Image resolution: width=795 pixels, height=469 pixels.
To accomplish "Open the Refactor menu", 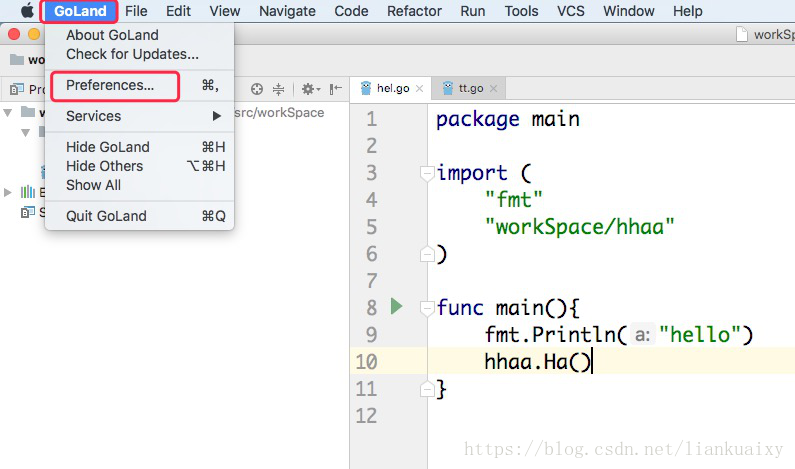I will click(x=414, y=11).
